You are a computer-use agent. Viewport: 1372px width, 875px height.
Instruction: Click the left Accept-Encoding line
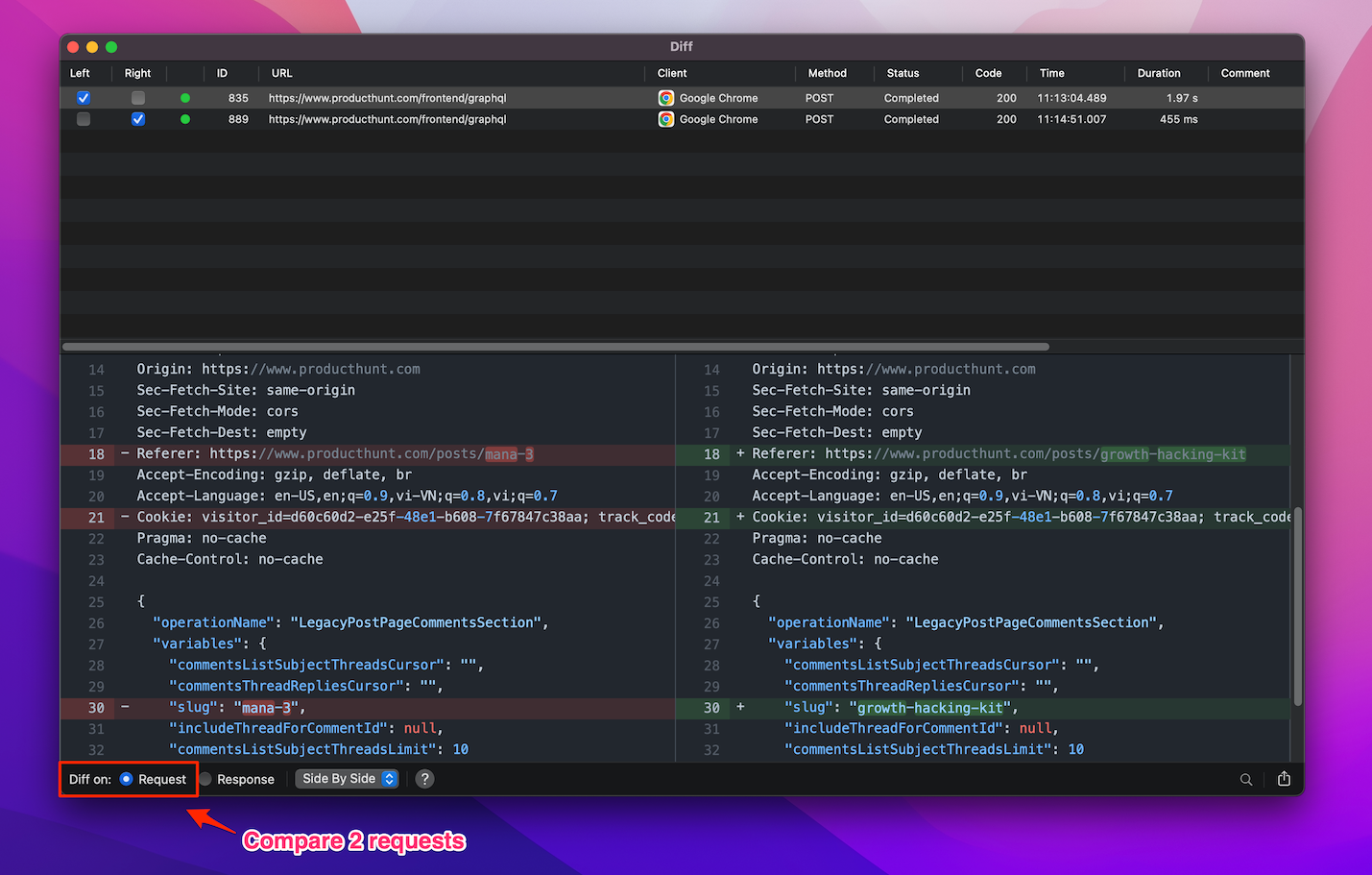point(274,475)
